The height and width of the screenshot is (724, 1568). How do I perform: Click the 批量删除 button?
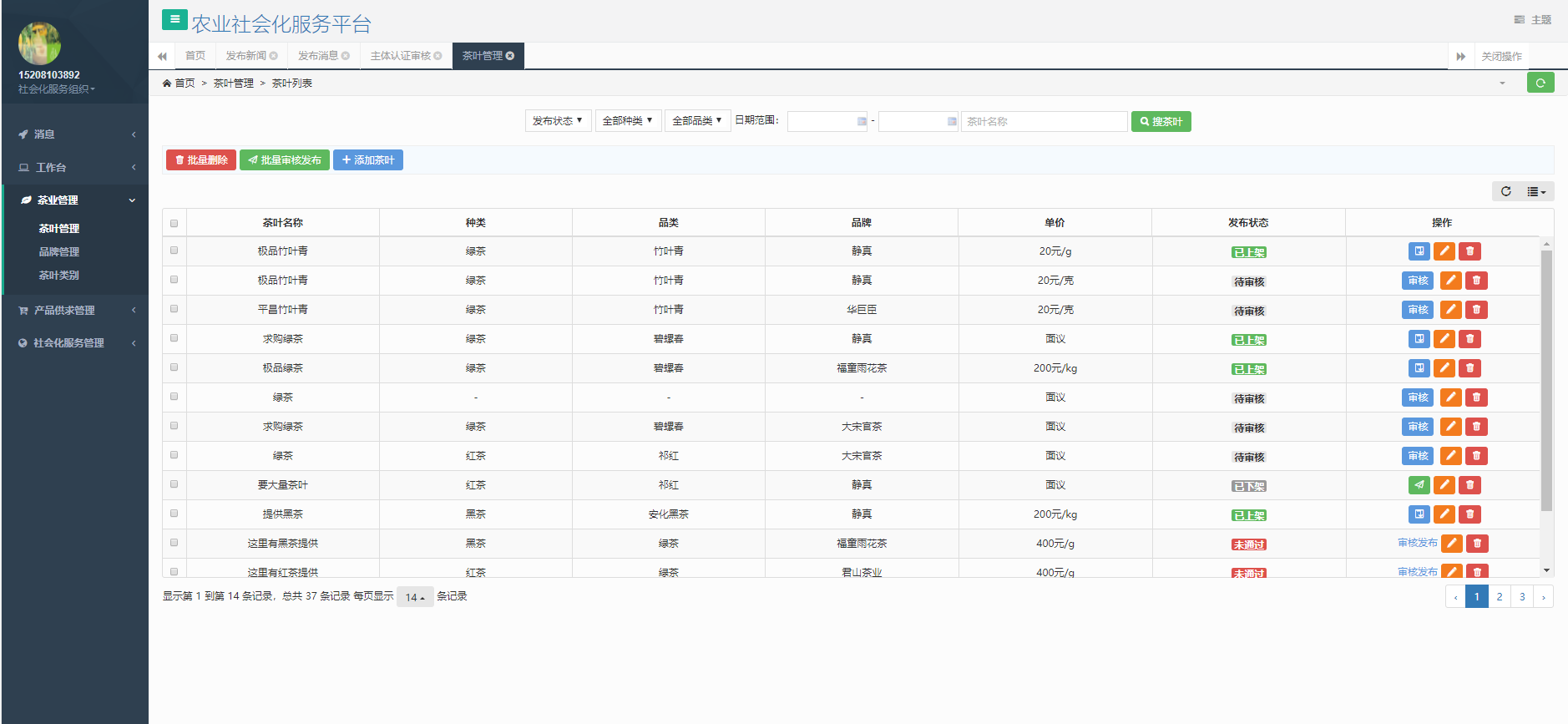click(201, 160)
